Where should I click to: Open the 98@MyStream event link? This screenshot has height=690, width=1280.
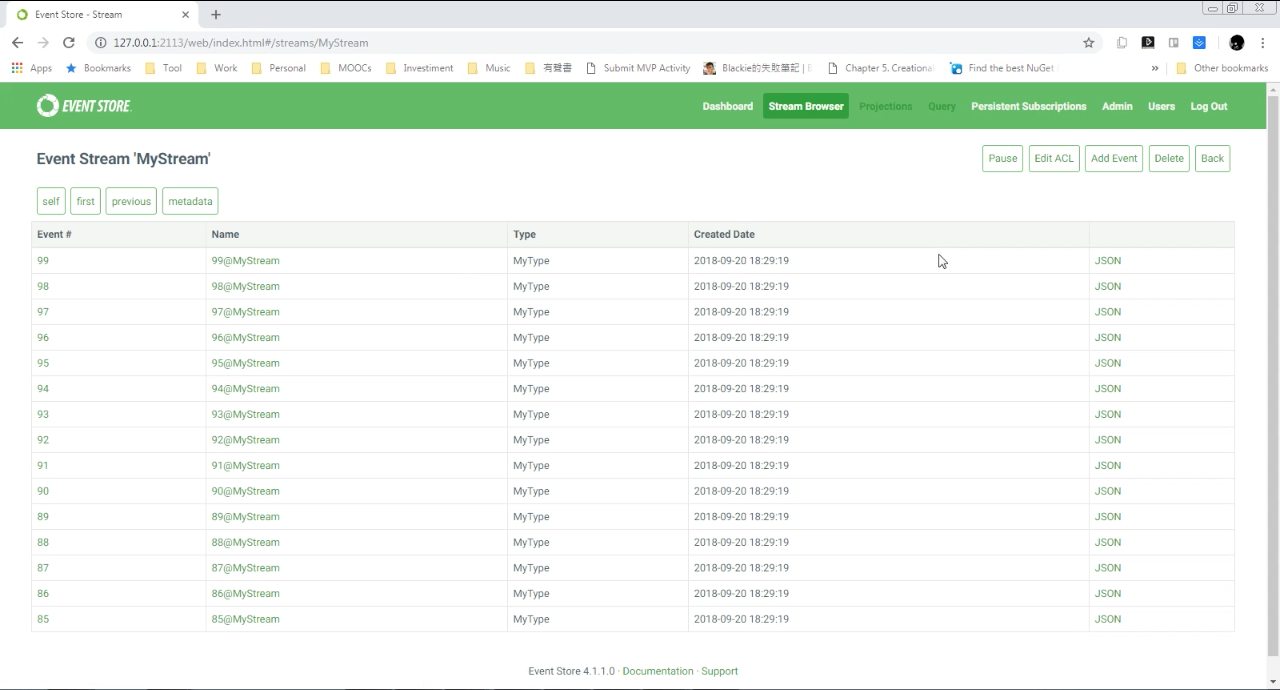245,286
